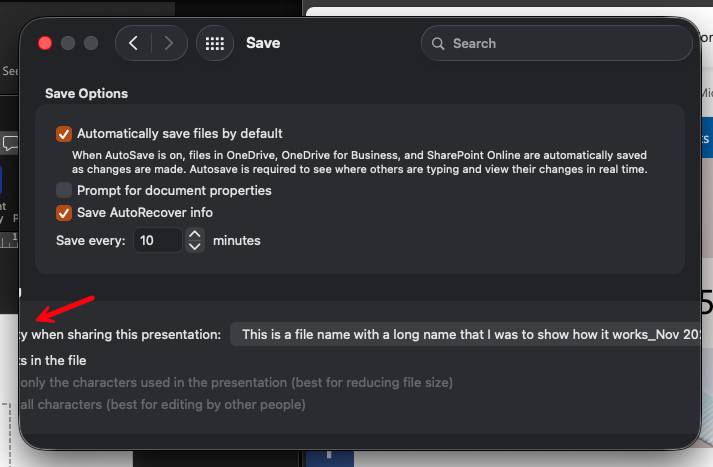Click the gray minimize window button
The image size is (713, 467).
(x=68, y=43)
